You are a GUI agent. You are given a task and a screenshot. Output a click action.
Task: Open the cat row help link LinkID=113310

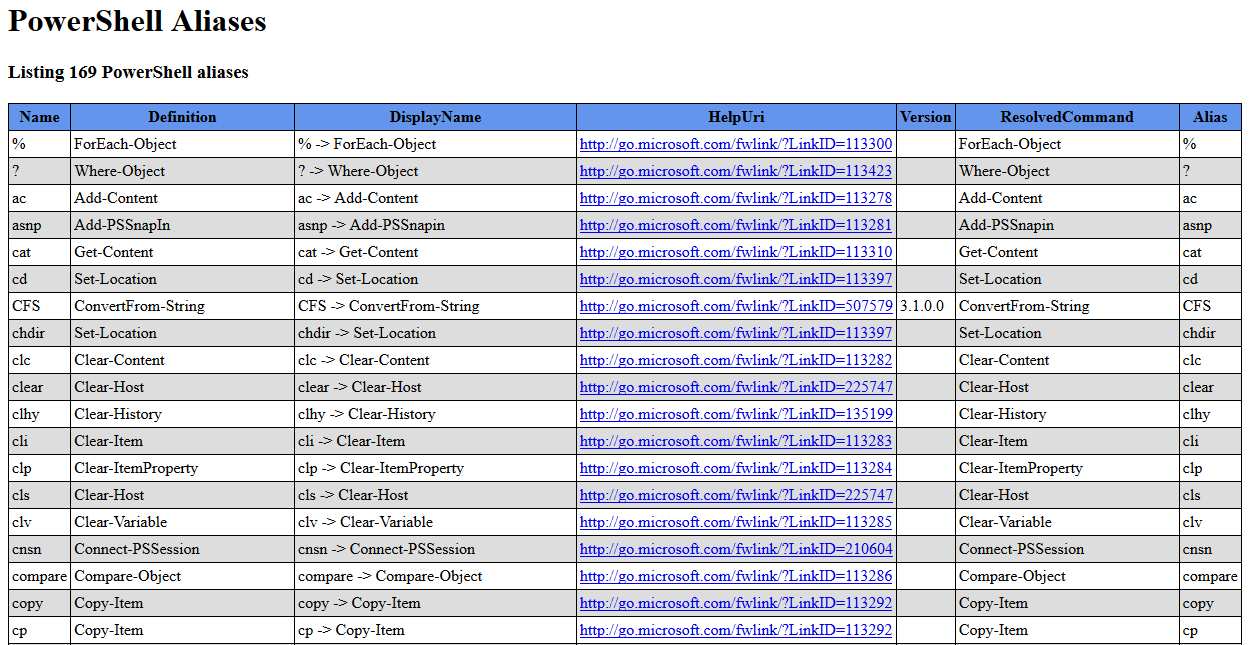(x=736, y=252)
